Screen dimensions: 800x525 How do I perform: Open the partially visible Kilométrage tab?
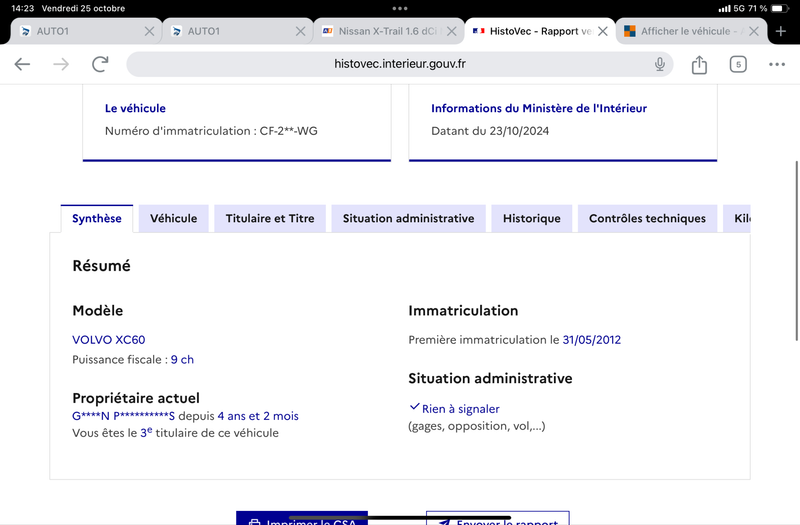(x=737, y=218)
